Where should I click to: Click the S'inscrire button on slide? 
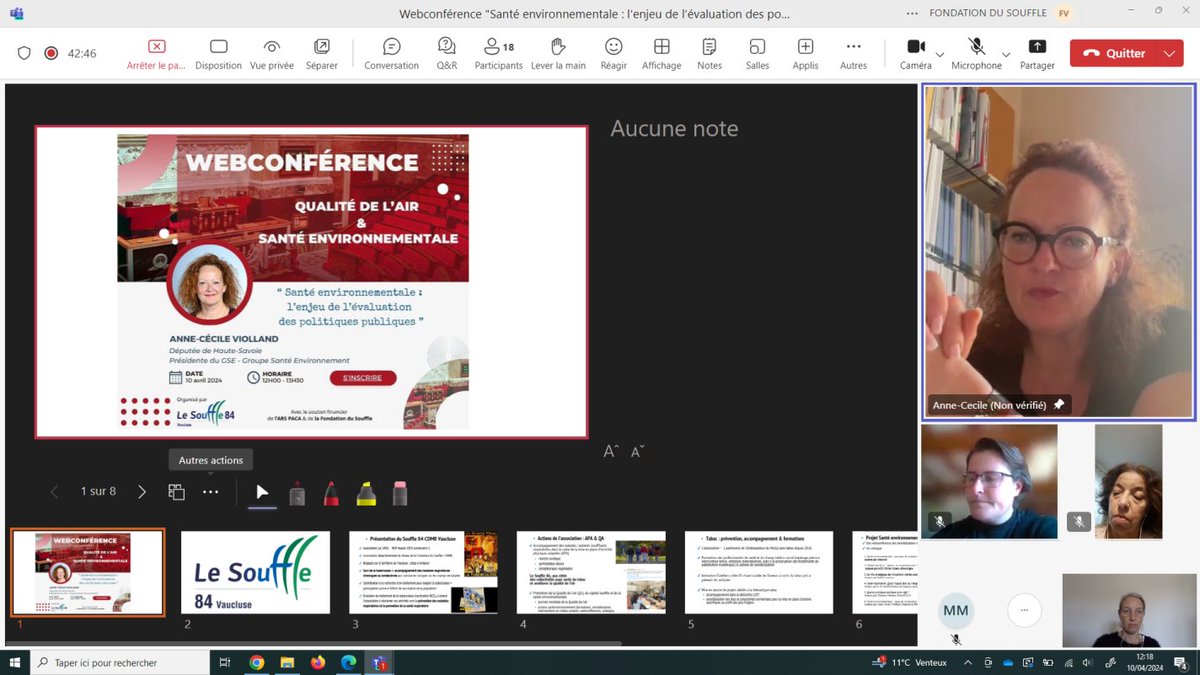pos(362,378)
